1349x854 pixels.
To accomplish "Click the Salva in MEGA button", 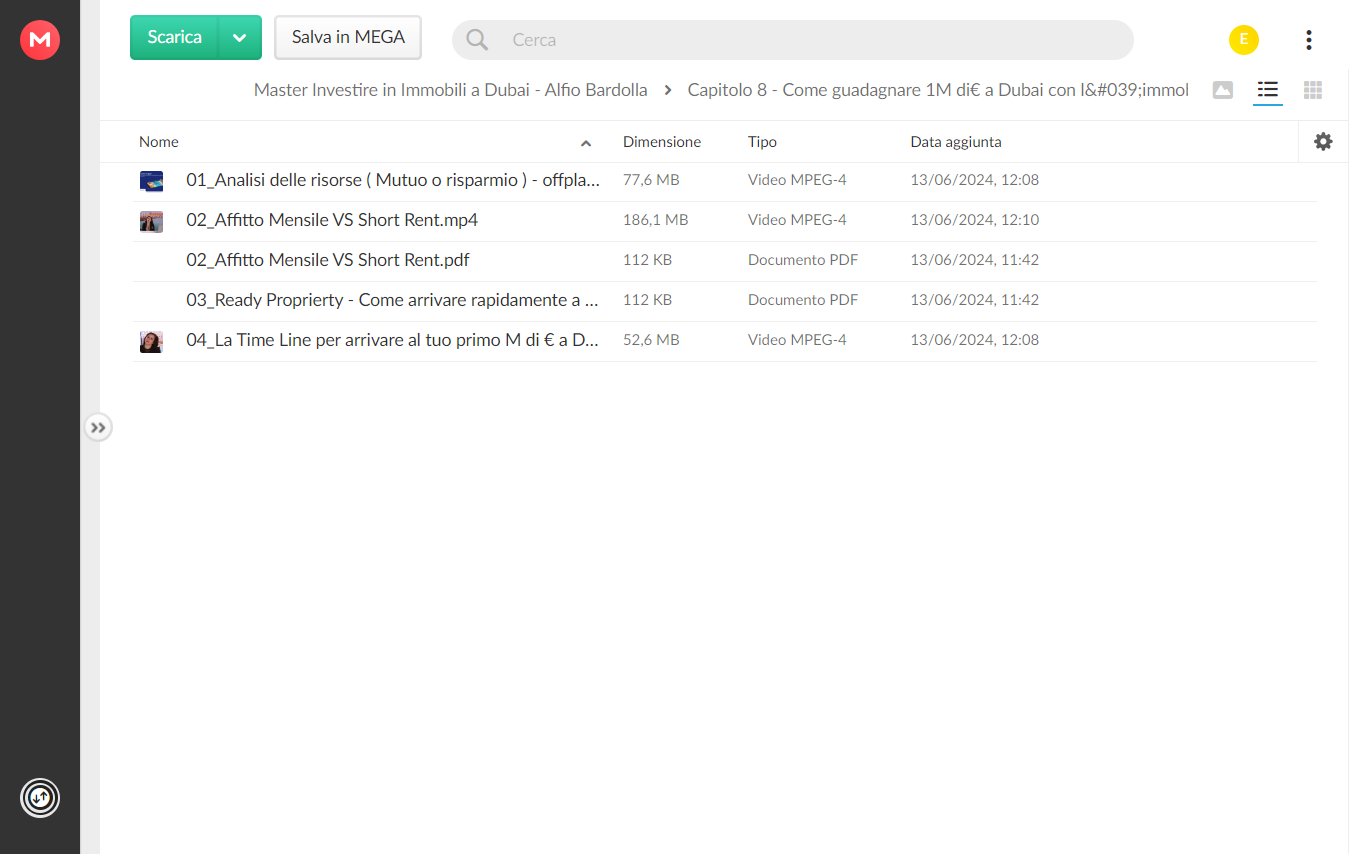I will 348,38.
